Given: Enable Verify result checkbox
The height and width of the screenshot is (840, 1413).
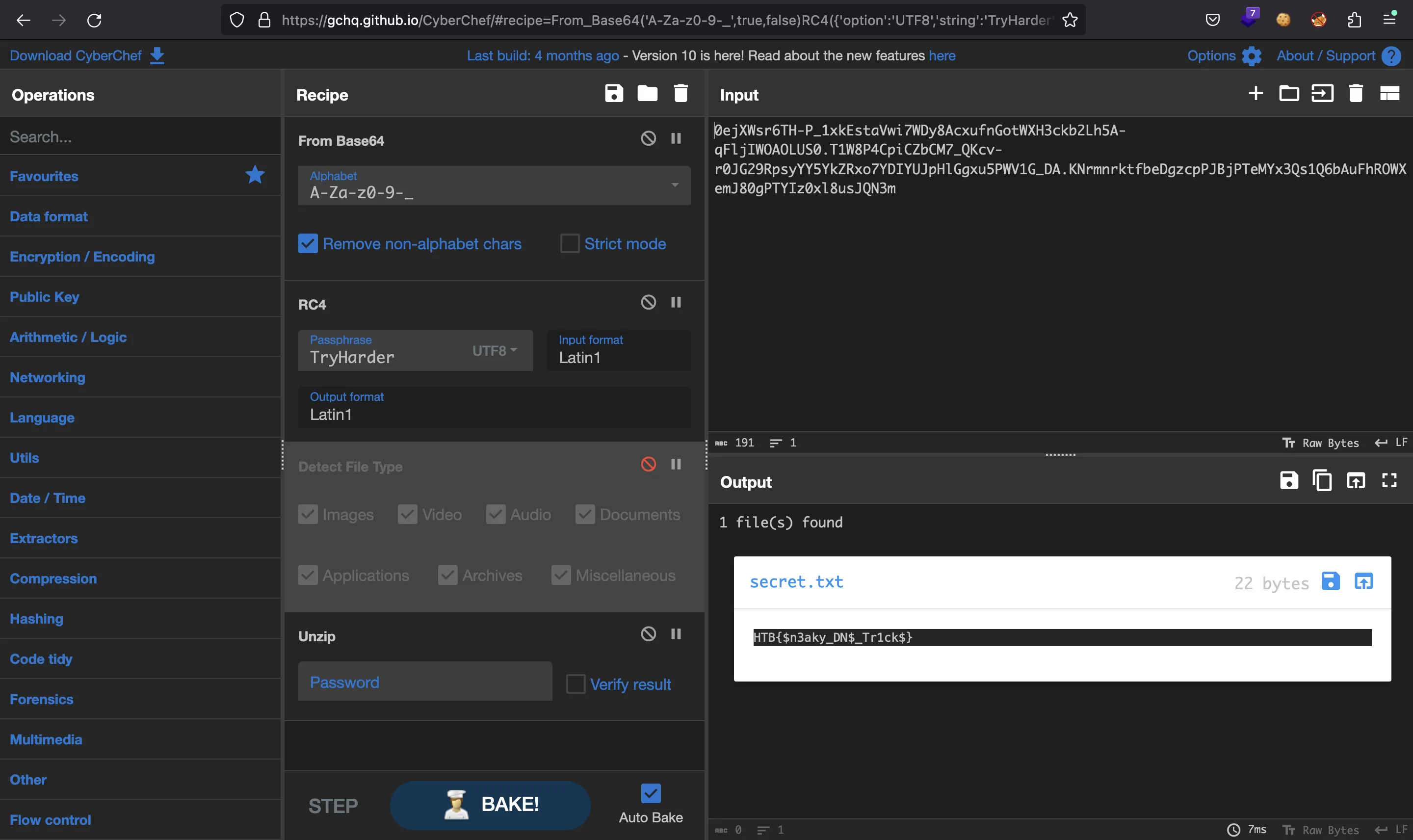Looking at the screenshot, I should point(576,684).
